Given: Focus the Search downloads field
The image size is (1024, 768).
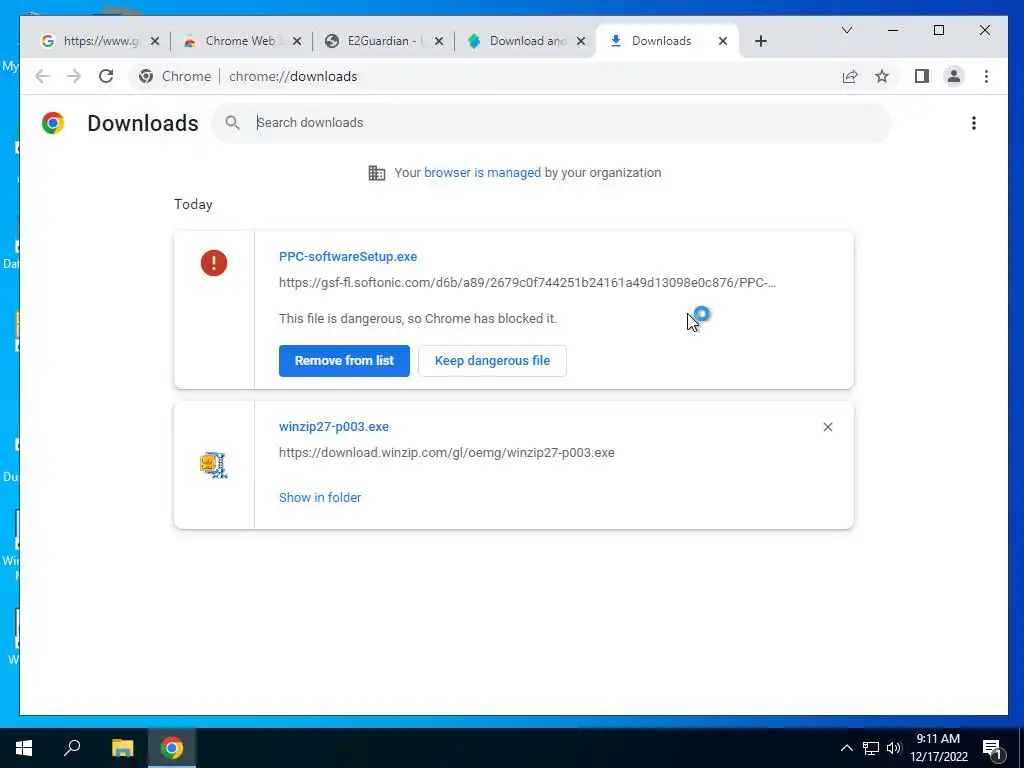Looking at the screenshot, I should tap(551, 122).
